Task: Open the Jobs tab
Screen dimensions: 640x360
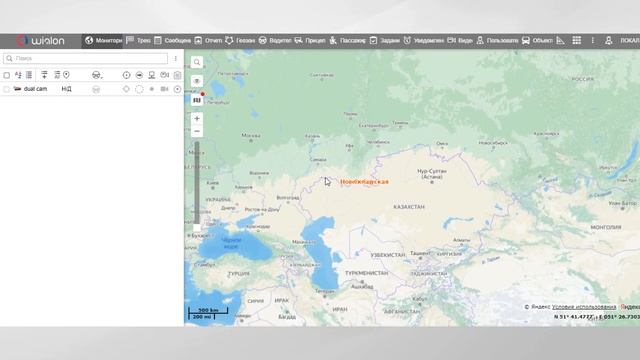Action: pos(384,40)
